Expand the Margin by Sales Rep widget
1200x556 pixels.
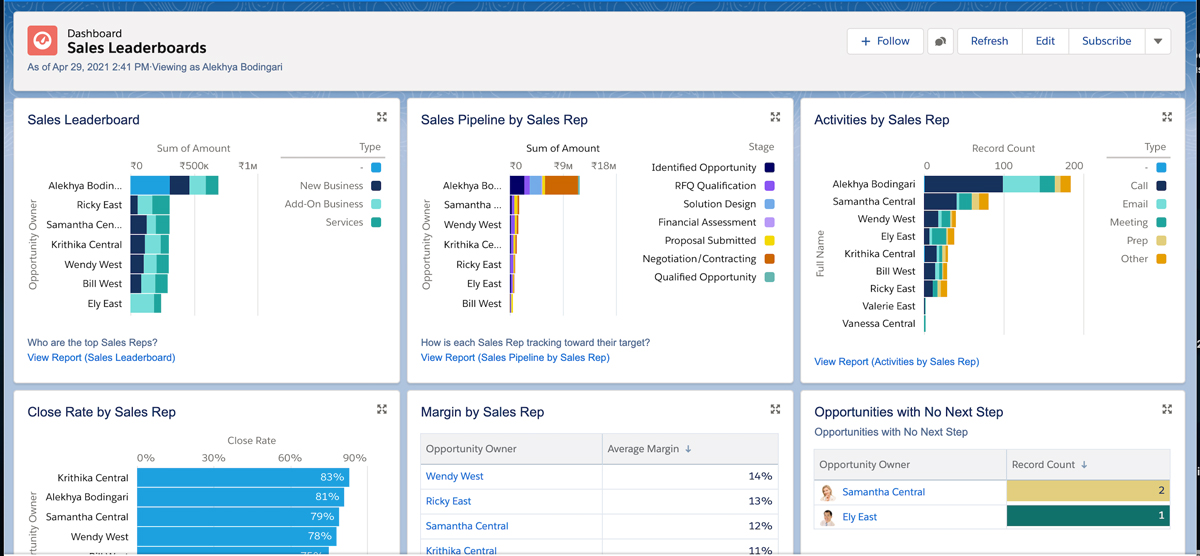[x=775, y=409]
